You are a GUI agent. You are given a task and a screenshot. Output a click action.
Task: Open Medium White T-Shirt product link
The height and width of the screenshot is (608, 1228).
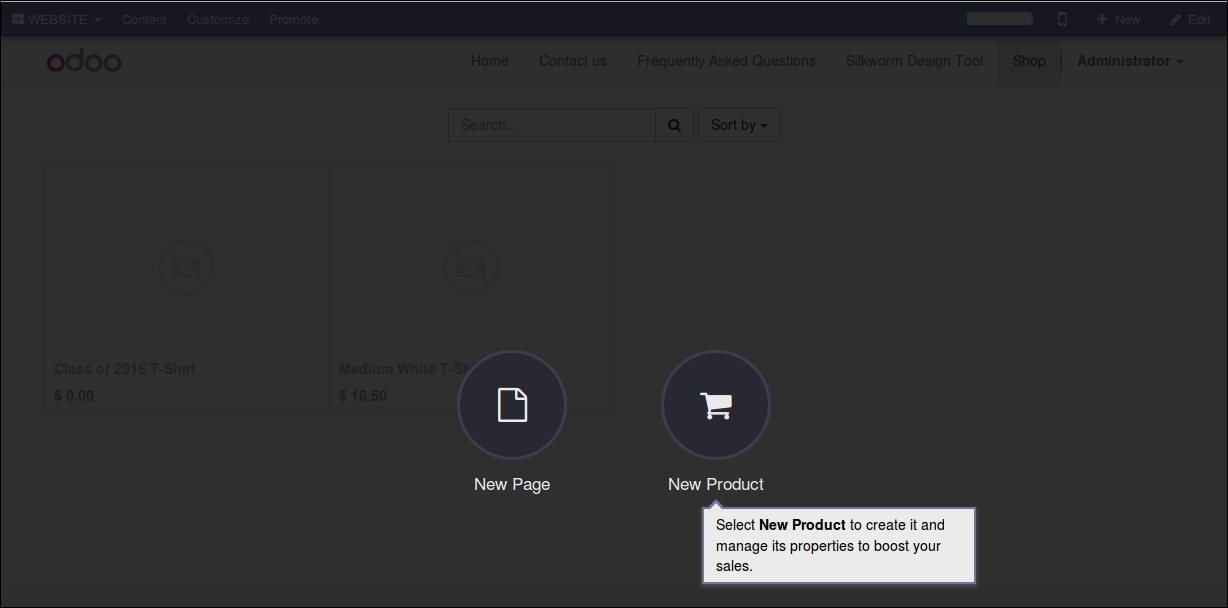click(x=405, y=369)
